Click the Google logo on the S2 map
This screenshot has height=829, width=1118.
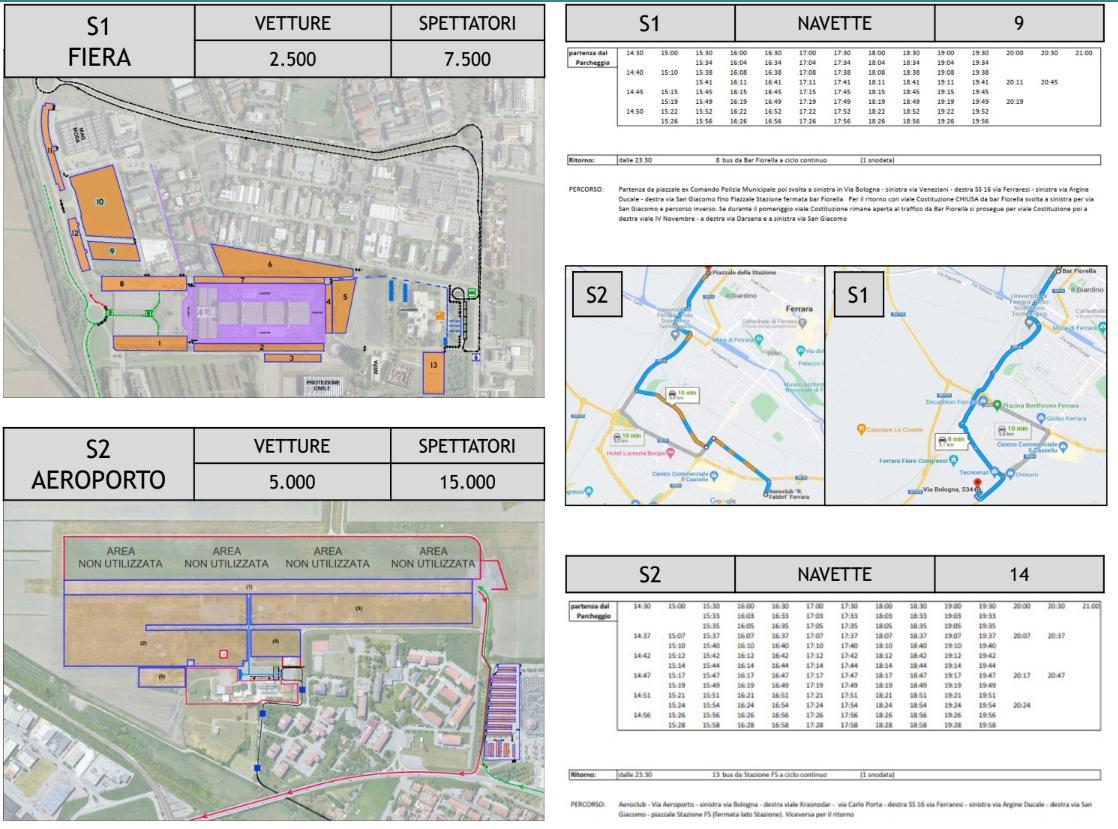(722, 501)
